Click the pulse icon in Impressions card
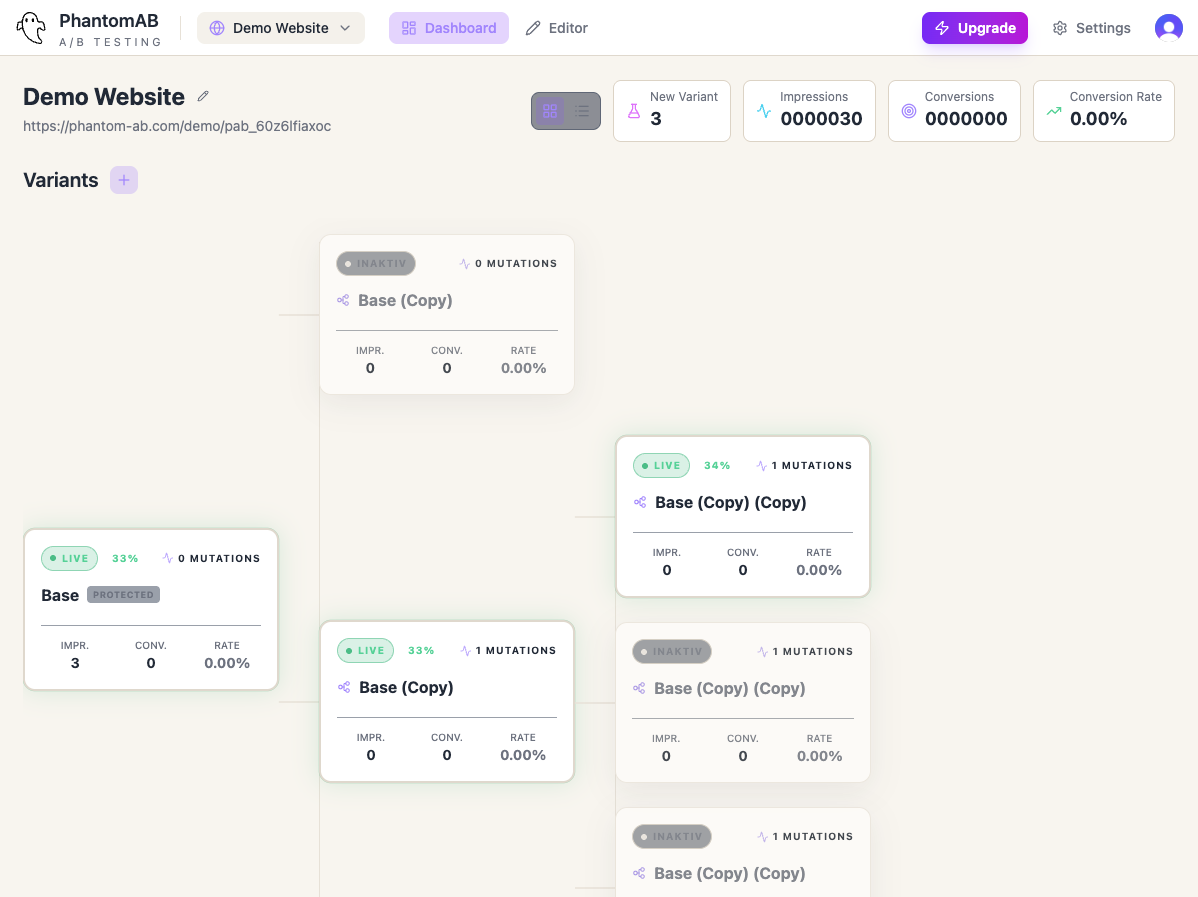Image resolution: width=1198 pixels, height=897 pixels. click(x=764, y=111)
